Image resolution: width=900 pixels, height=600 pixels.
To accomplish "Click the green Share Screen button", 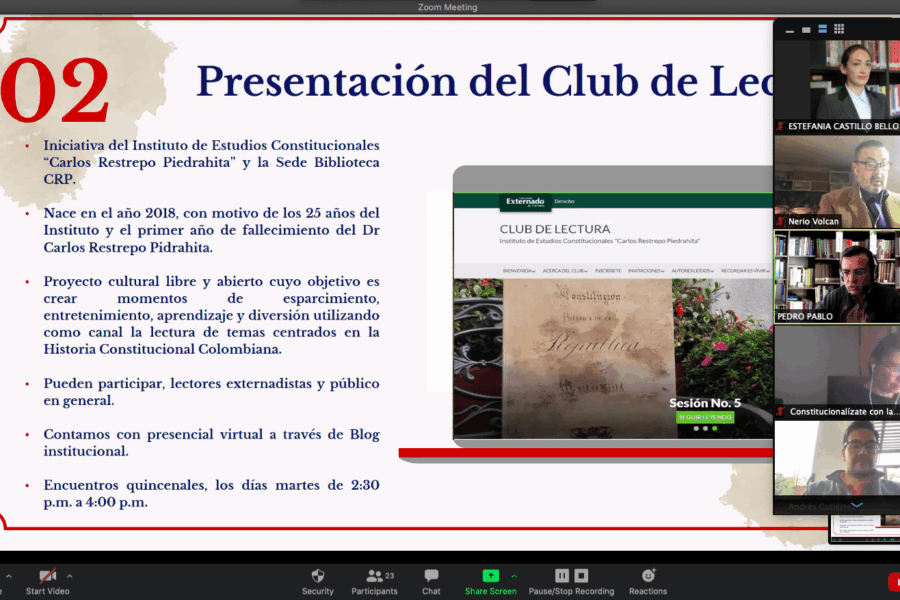I will click(x=490, y=580).
